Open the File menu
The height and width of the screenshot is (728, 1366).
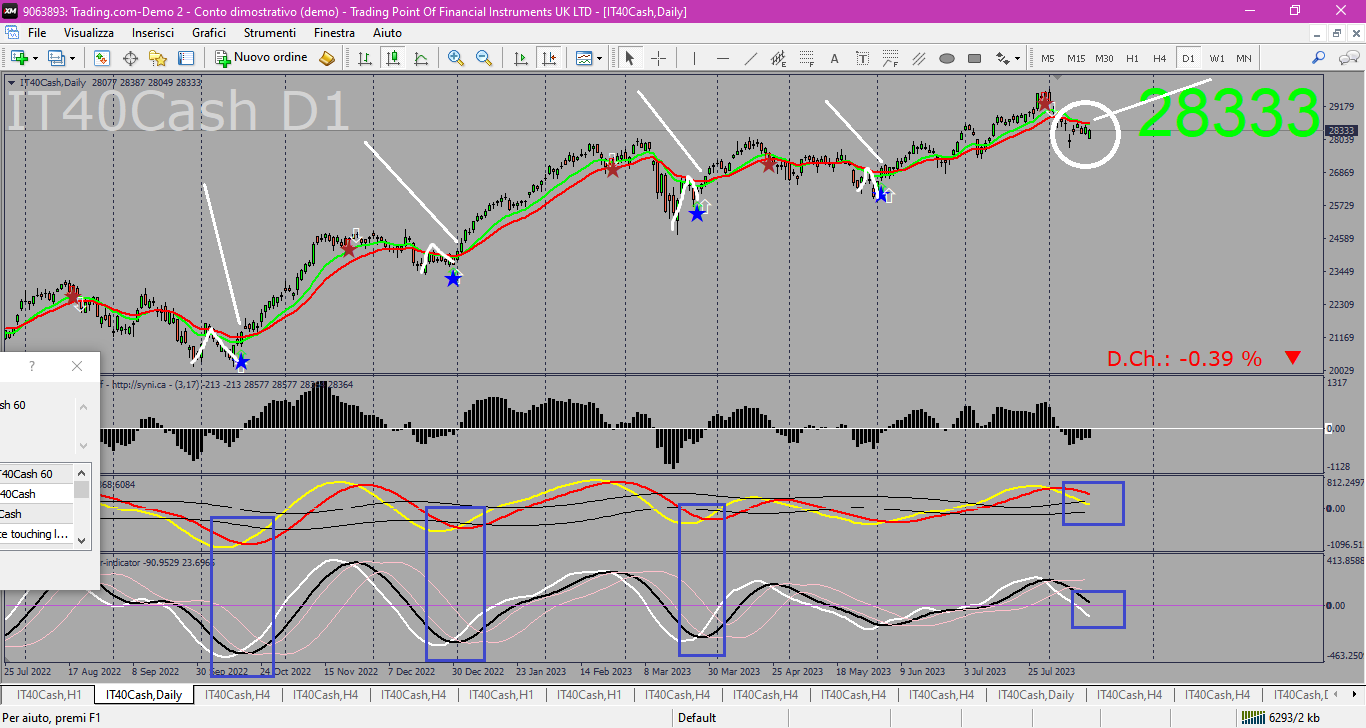tap(37, 33)
